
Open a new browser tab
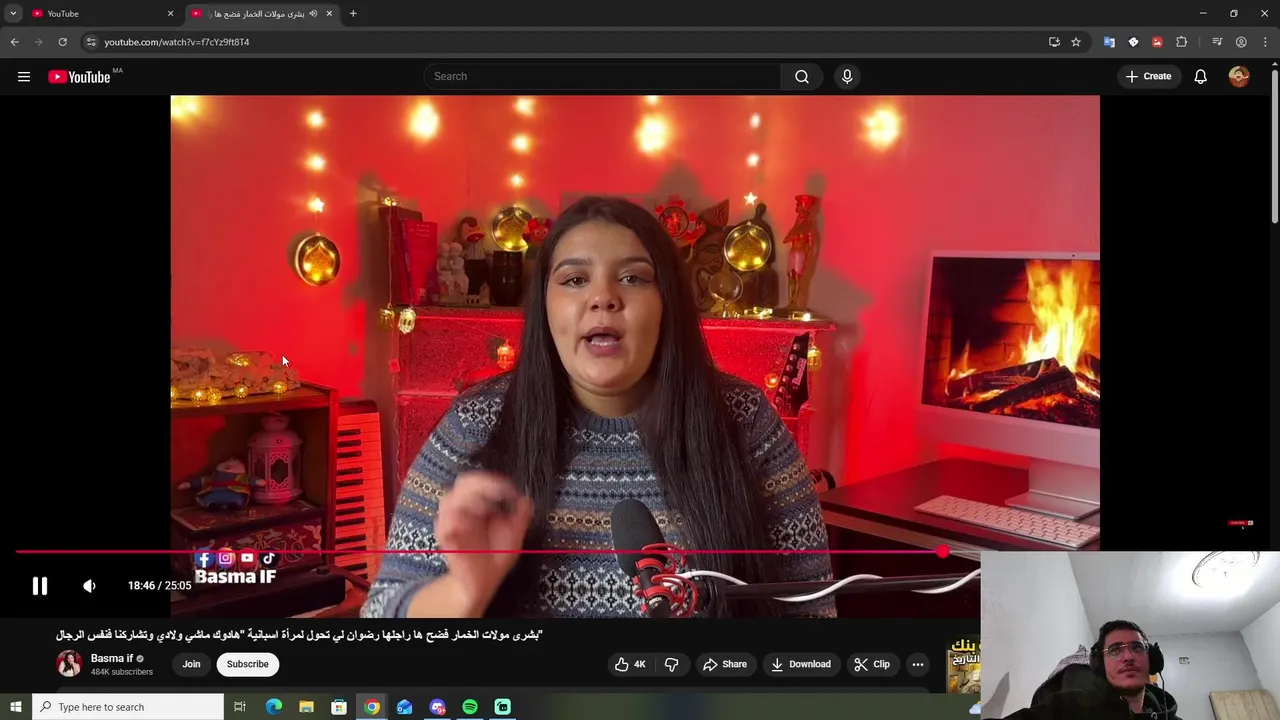[353, 14]
